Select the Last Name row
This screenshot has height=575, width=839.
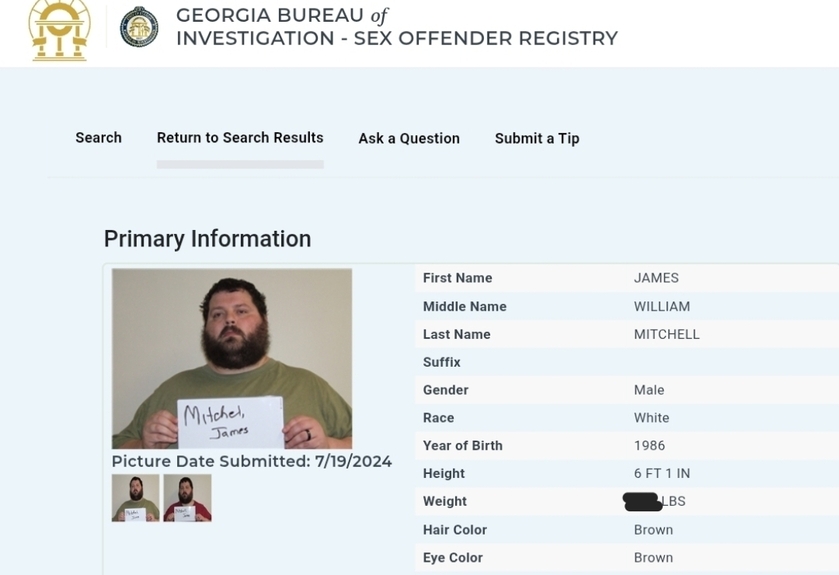pos(627,334)
